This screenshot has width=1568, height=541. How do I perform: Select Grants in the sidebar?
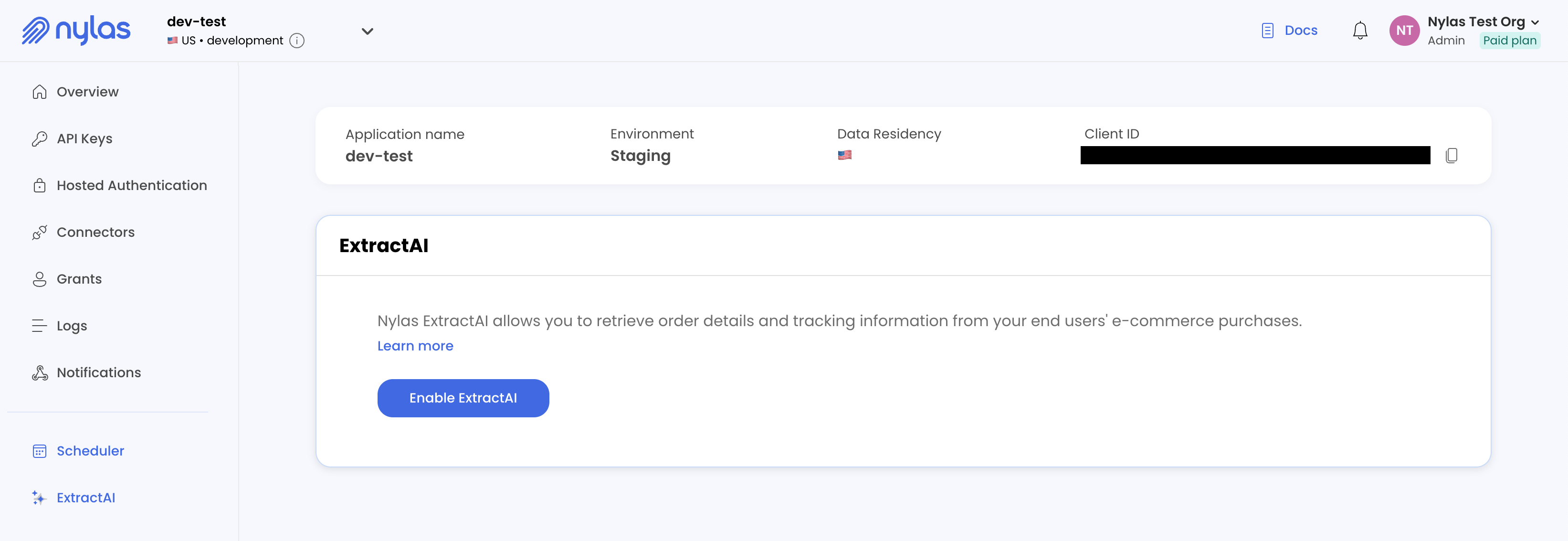tap(79, 279)
